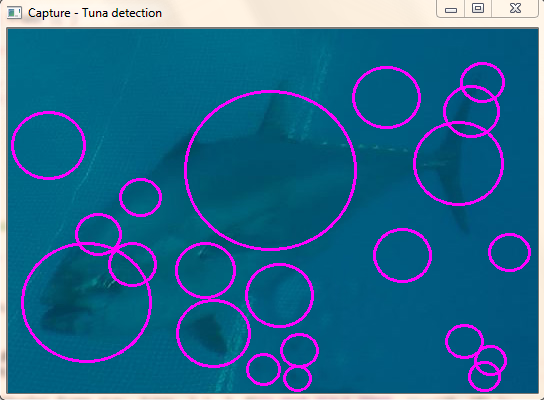Close the Tuna detection window
This screenshot has height=400, width=544.
pyautogui.click(x=515, y=8)
